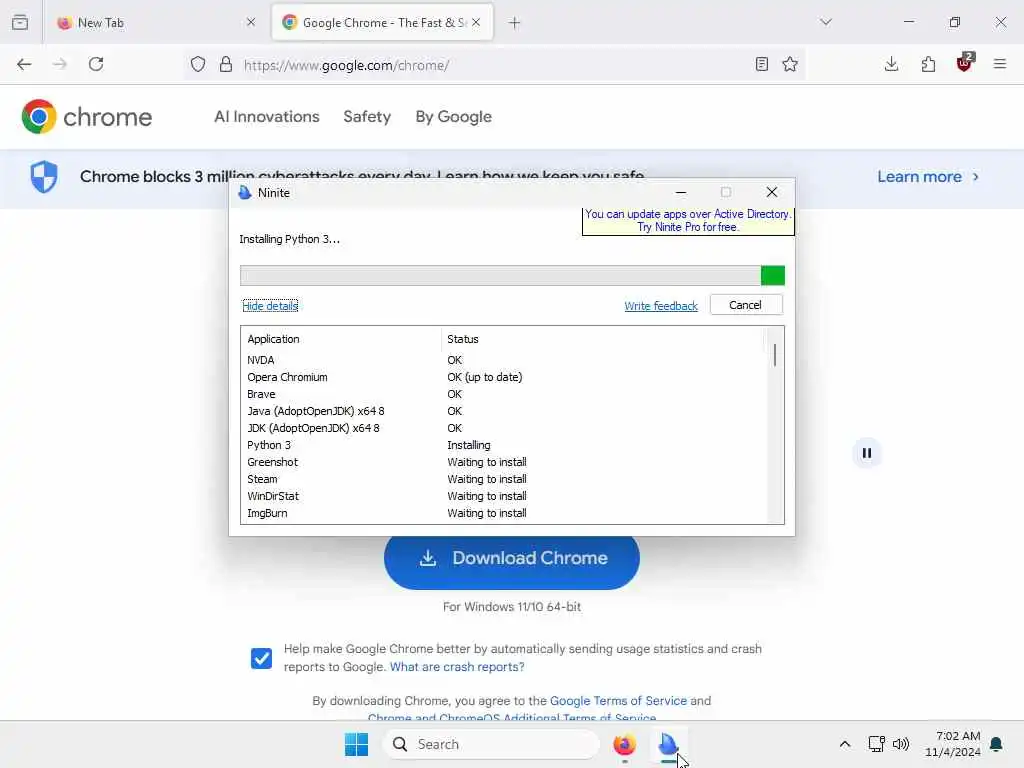This screenshot has width=1024, height=768.
Task: Switch to New Tab tab
Action: (156, 22)
